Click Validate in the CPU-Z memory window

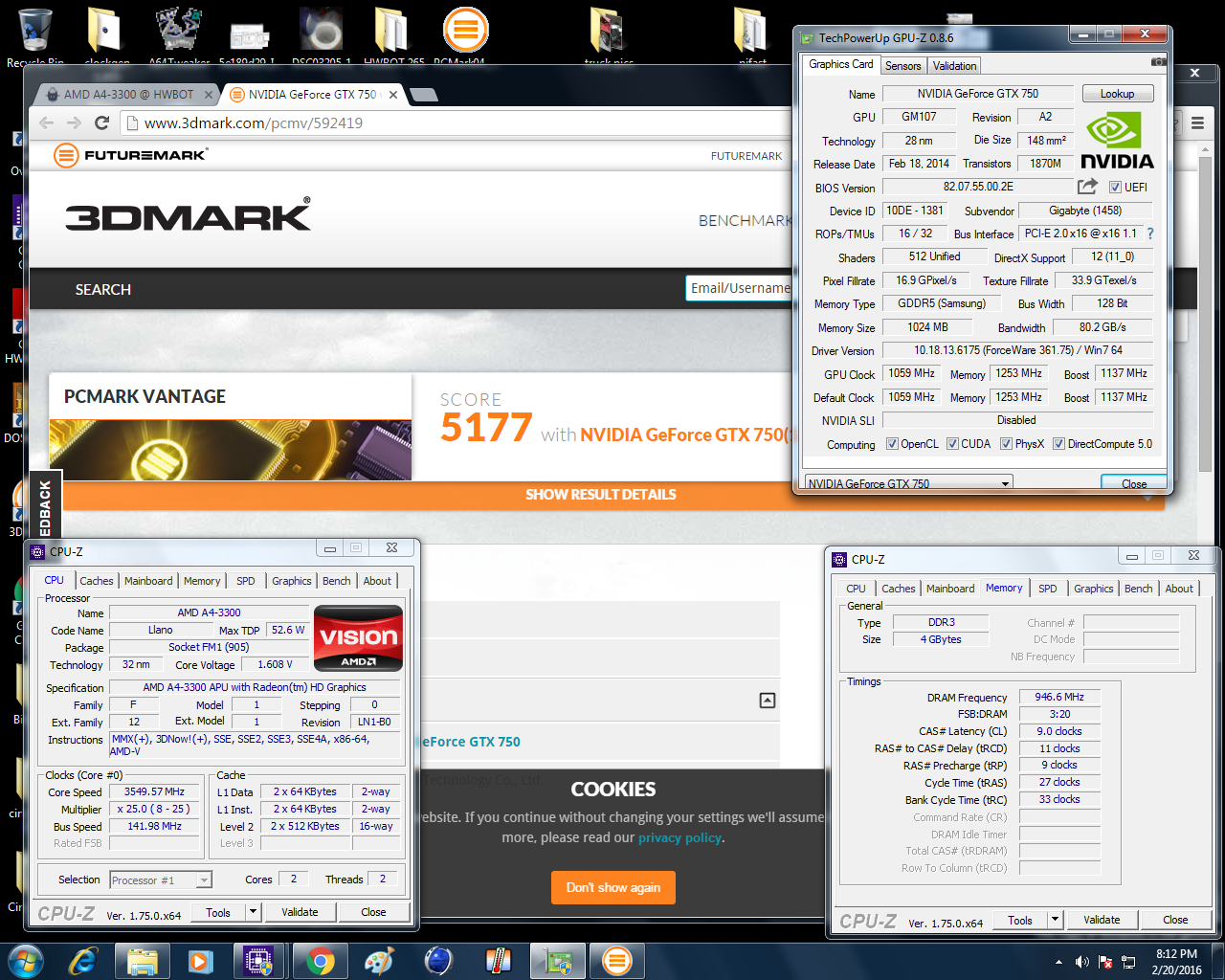[1102, 920]
